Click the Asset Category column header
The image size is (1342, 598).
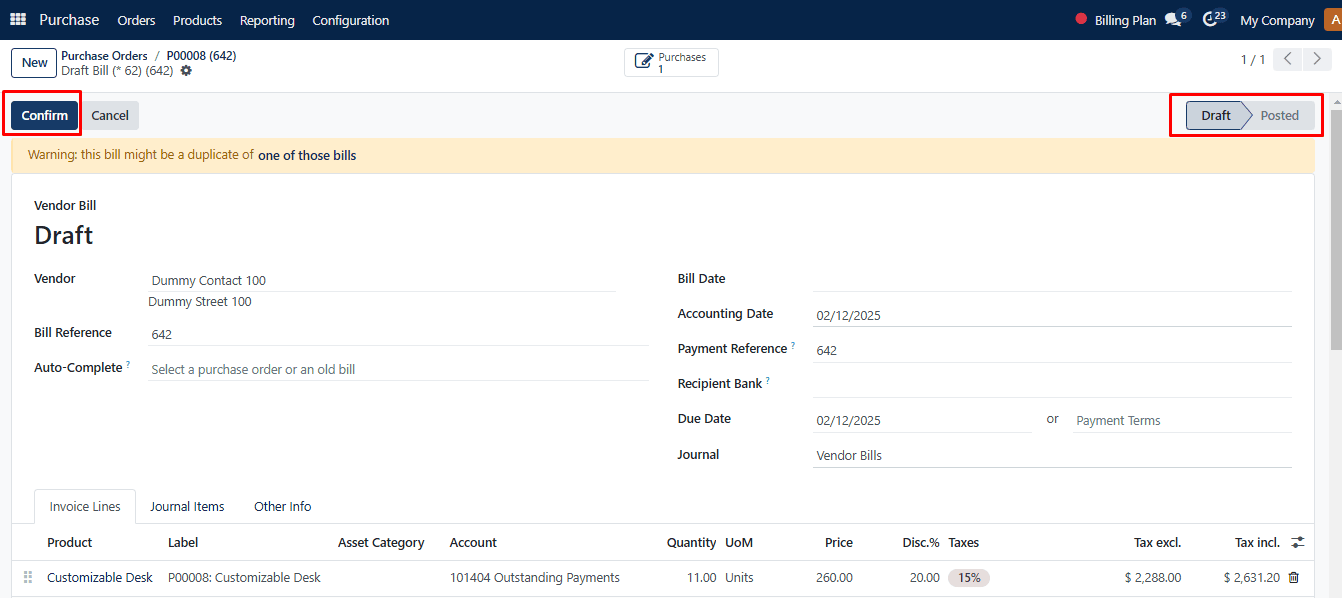(x=381, y=542)
